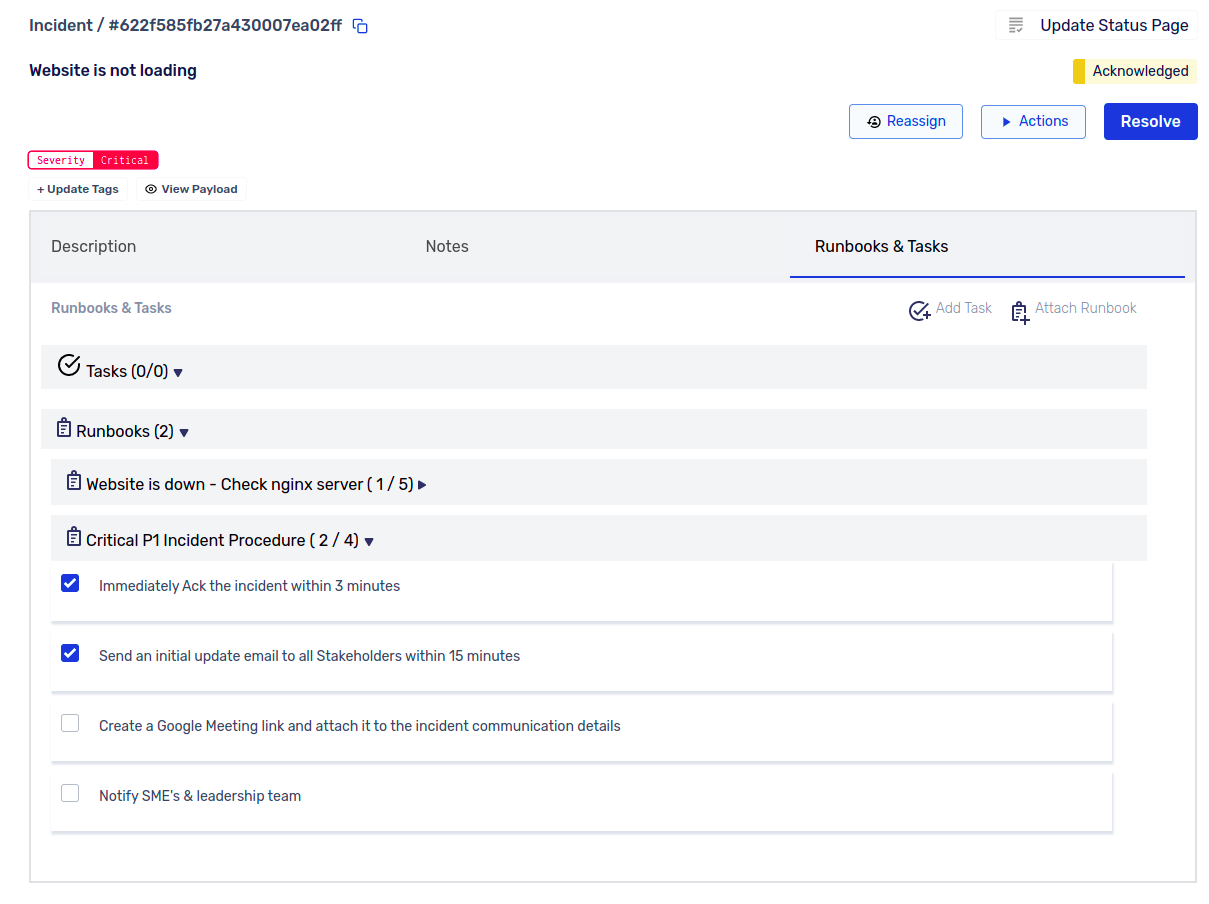Screen dimensions: 1209x904
Task: Click text Immediately Ack the incident within 3 minutes
Action: (x=249, y=586)
